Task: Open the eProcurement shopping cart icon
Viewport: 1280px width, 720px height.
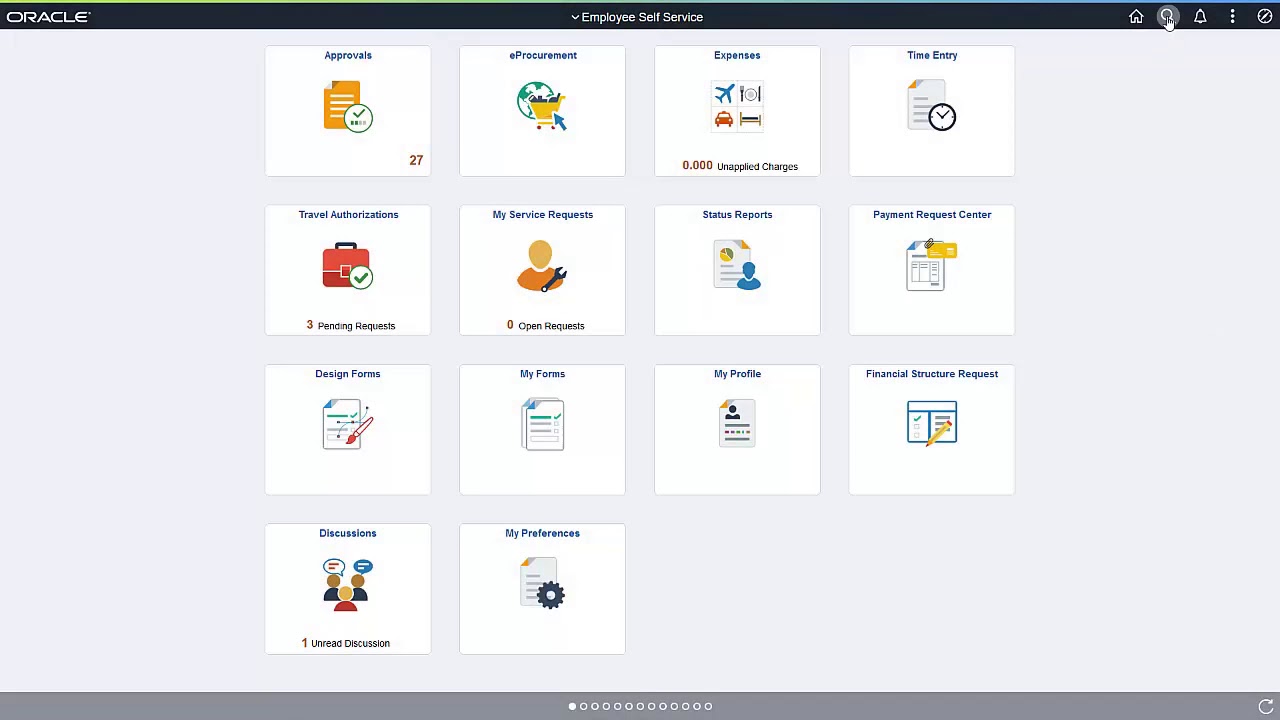Action: coord(542,106)
